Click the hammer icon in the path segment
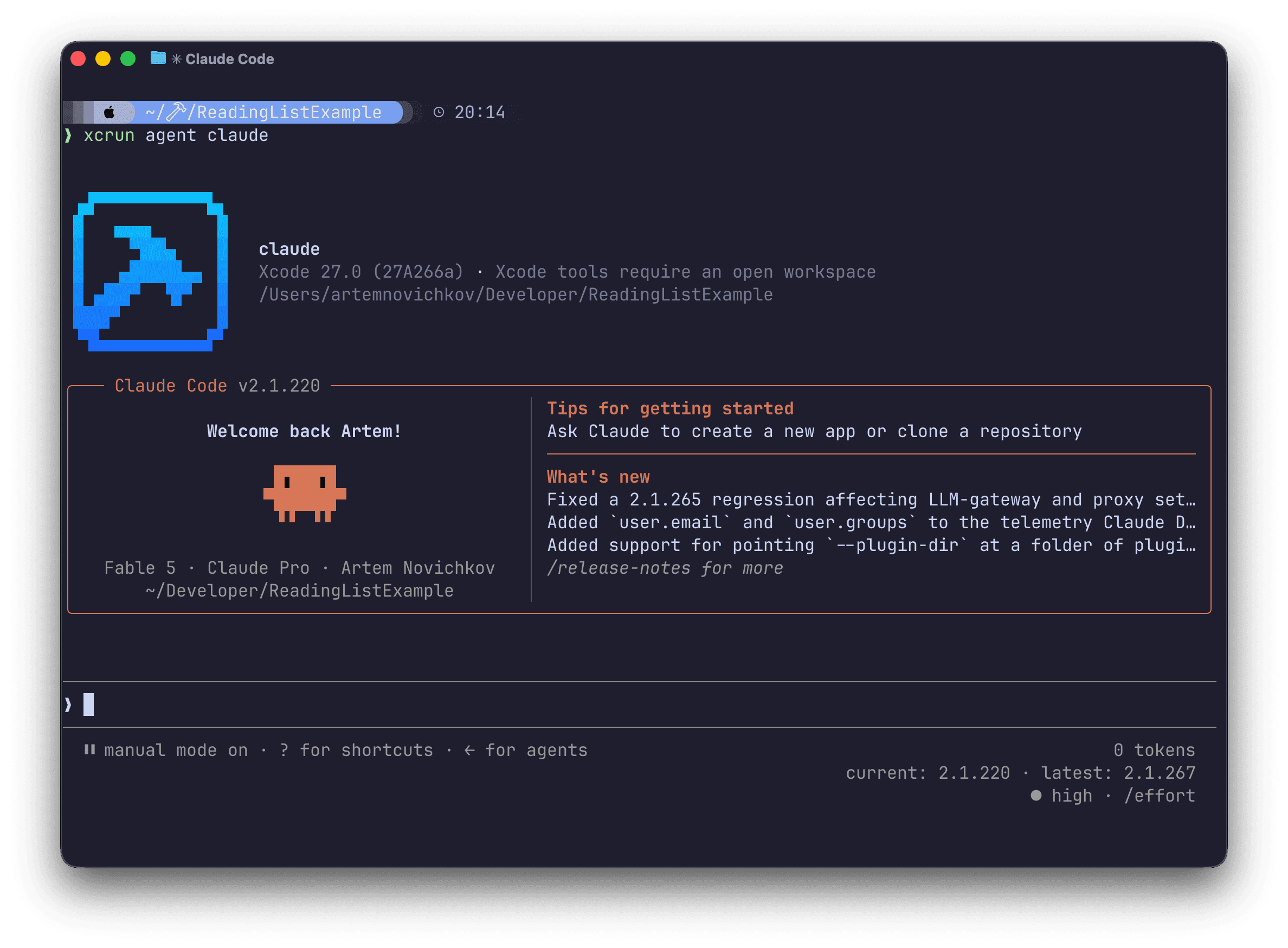 pos(176,112)
